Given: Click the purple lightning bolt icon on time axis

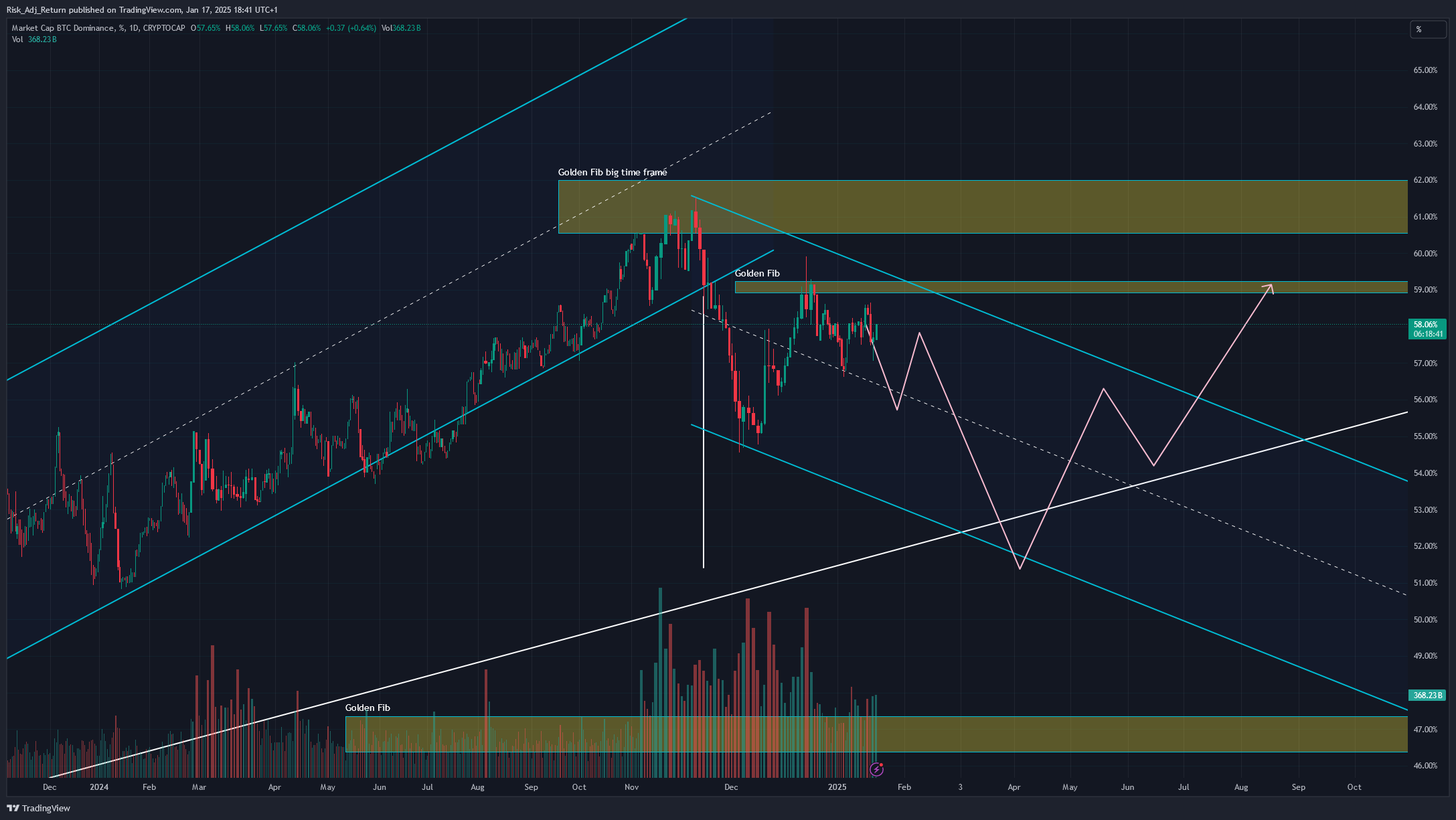Looking at the screenshot, I should tap(876, 770).
